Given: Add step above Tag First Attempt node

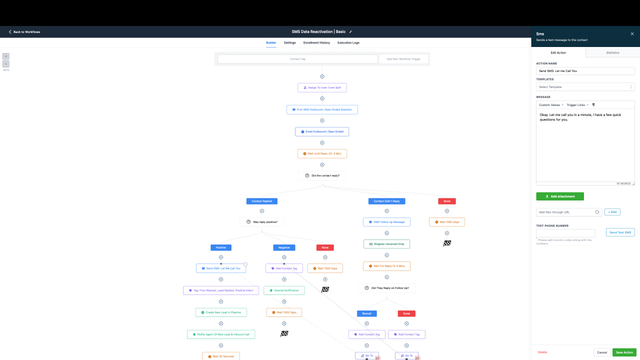Looking at the screenshot, I should coord(221,280).
